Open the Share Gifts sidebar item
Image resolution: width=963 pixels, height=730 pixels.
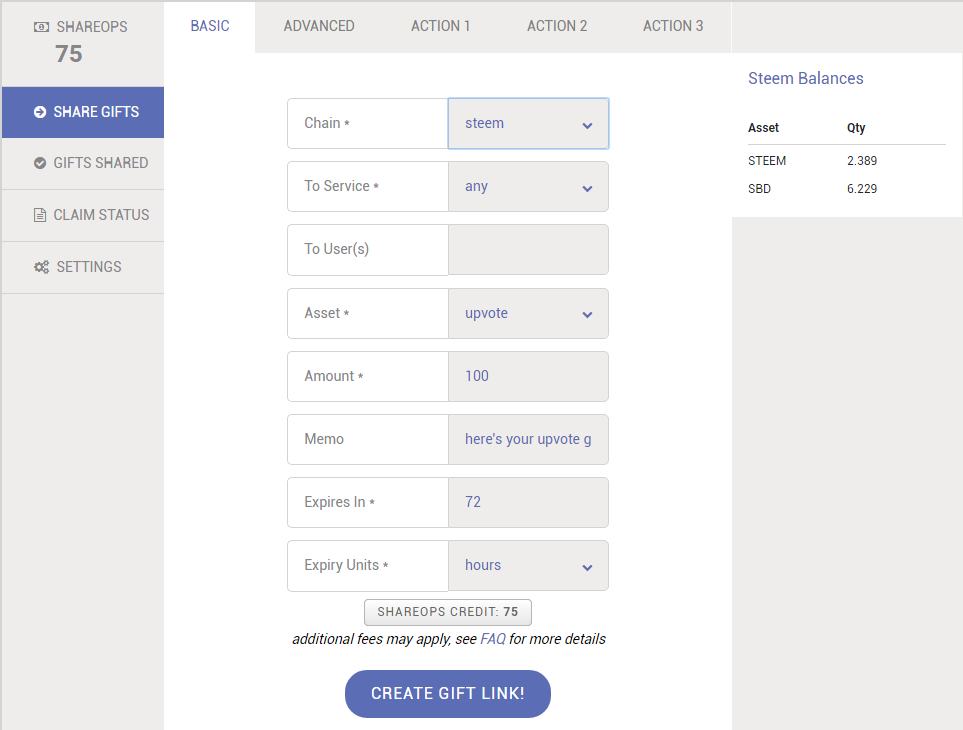[83, 112]
